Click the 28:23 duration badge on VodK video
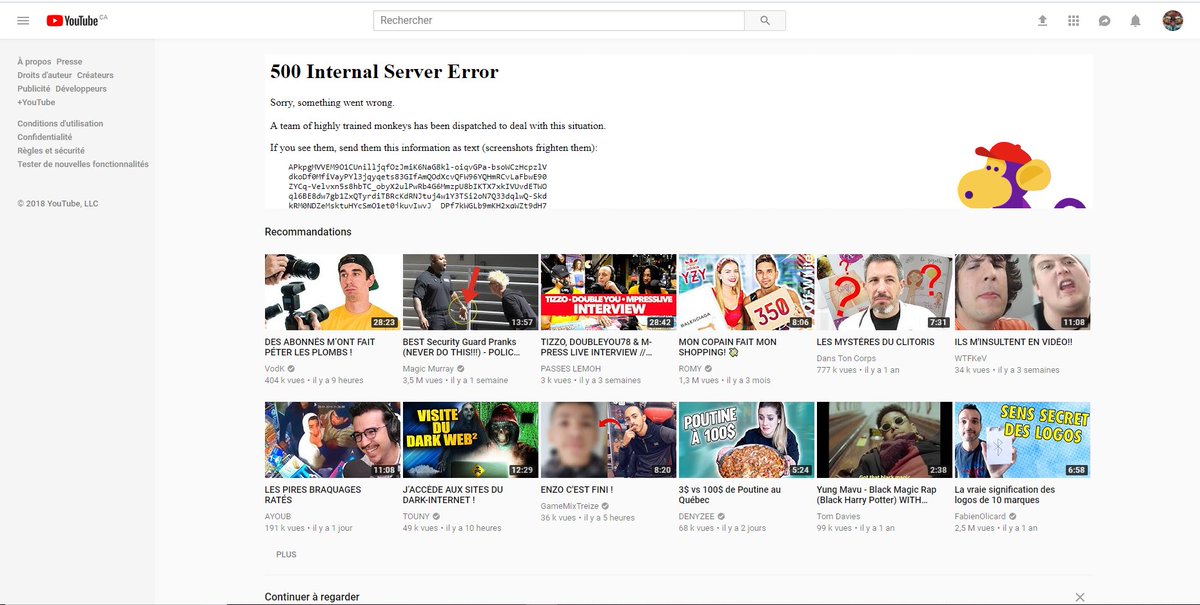Viewport: 1200px width, 605px height. pos(384,322)
